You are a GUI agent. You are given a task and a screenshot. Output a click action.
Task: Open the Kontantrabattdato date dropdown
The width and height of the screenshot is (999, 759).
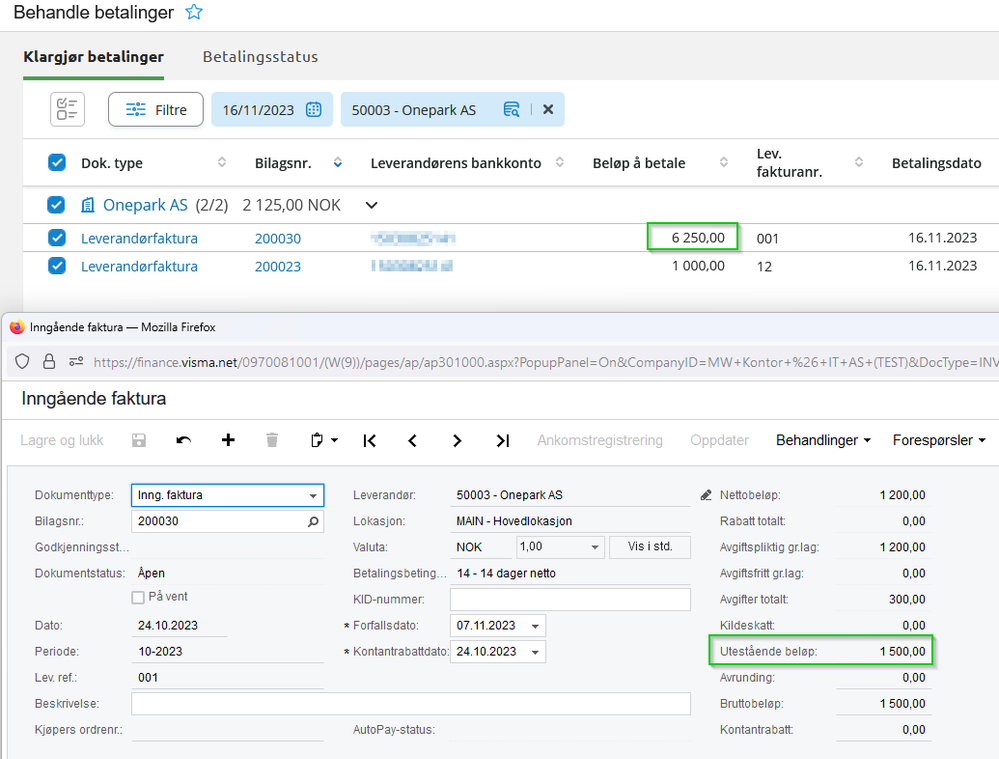tap(535, 652)
